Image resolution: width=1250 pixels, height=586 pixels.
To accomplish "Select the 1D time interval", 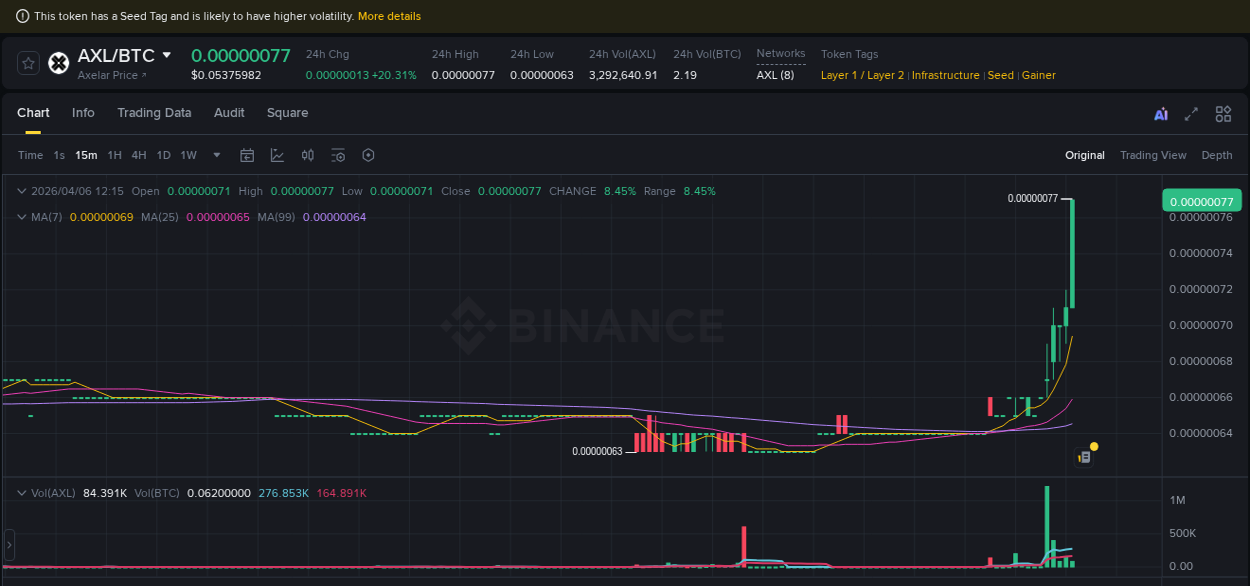I will [x=163, y=155].
